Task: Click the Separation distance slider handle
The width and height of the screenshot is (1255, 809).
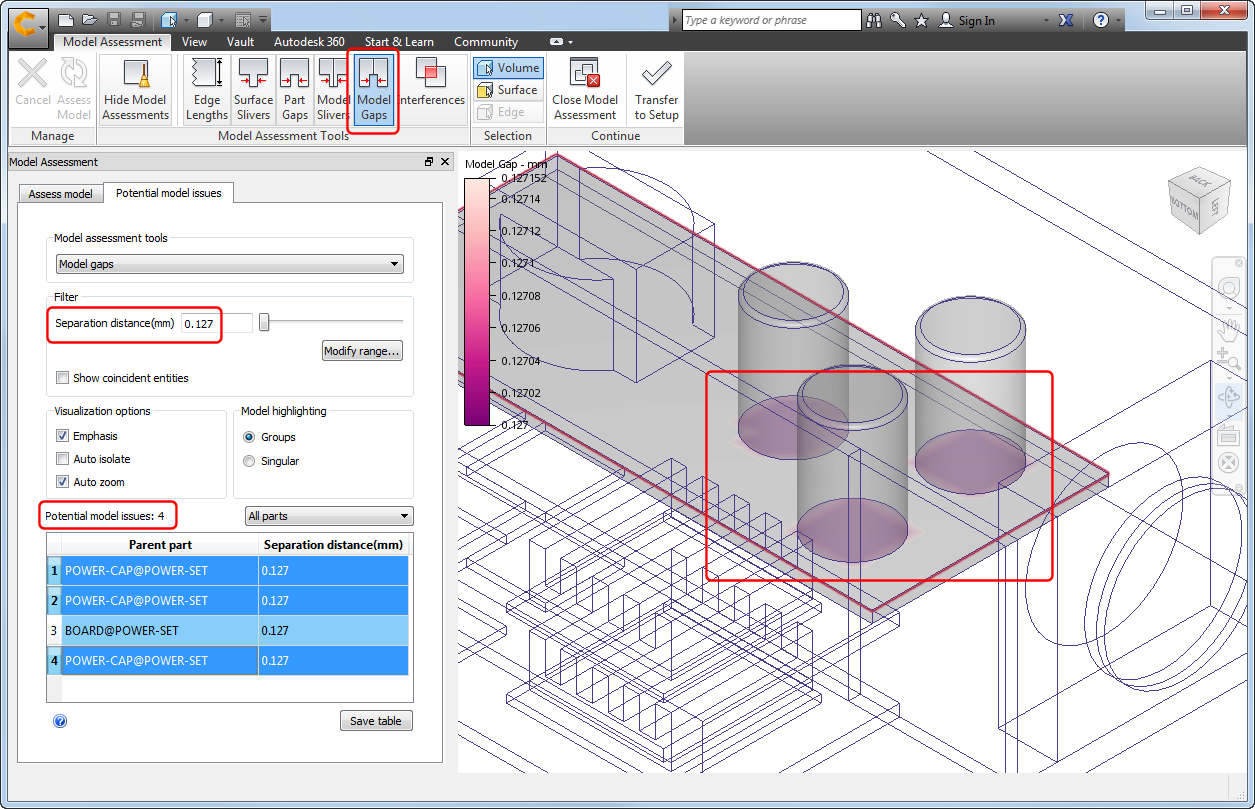Action: point(264,322)
